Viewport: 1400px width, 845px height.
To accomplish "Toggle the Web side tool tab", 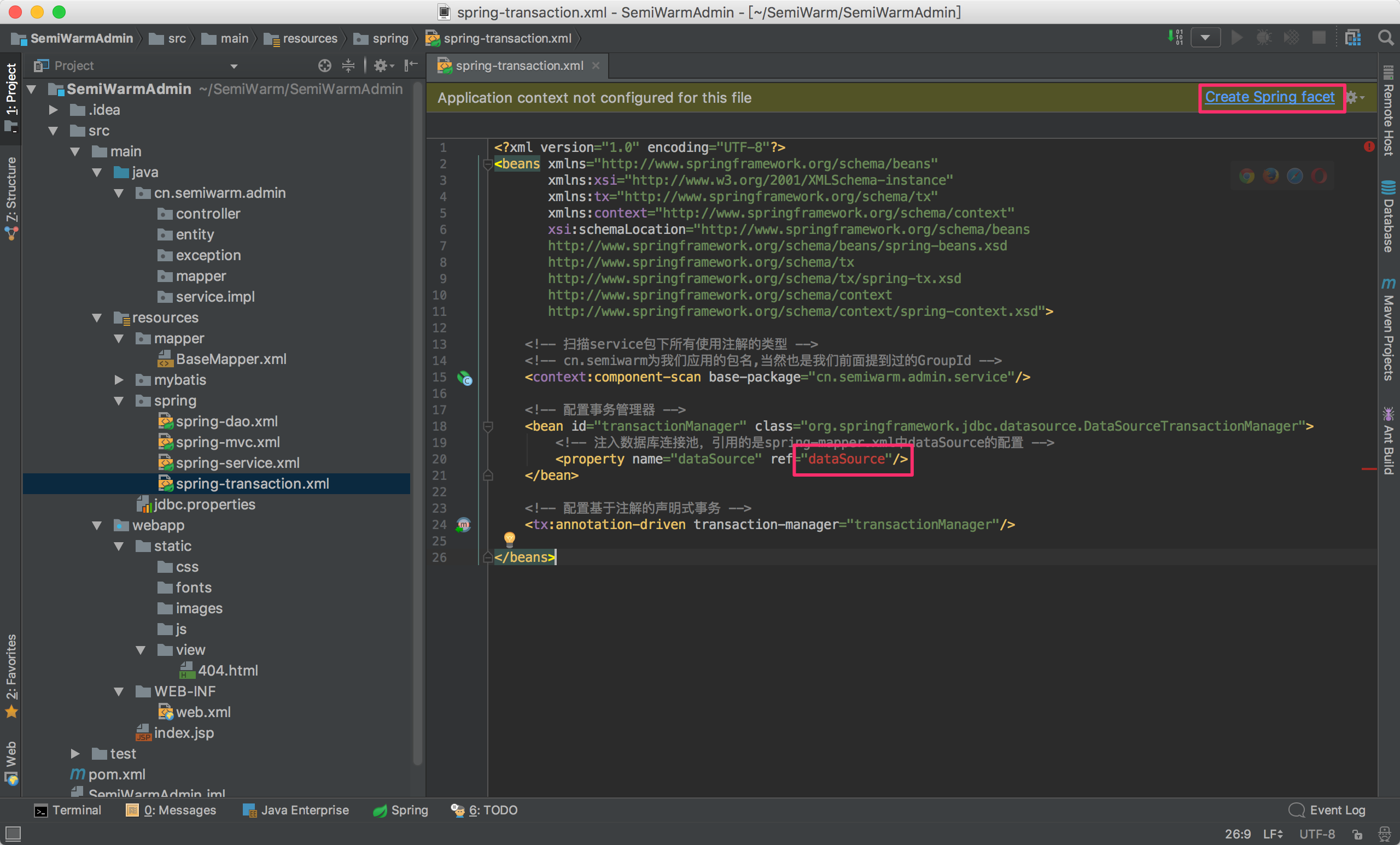I will (11, 762).
